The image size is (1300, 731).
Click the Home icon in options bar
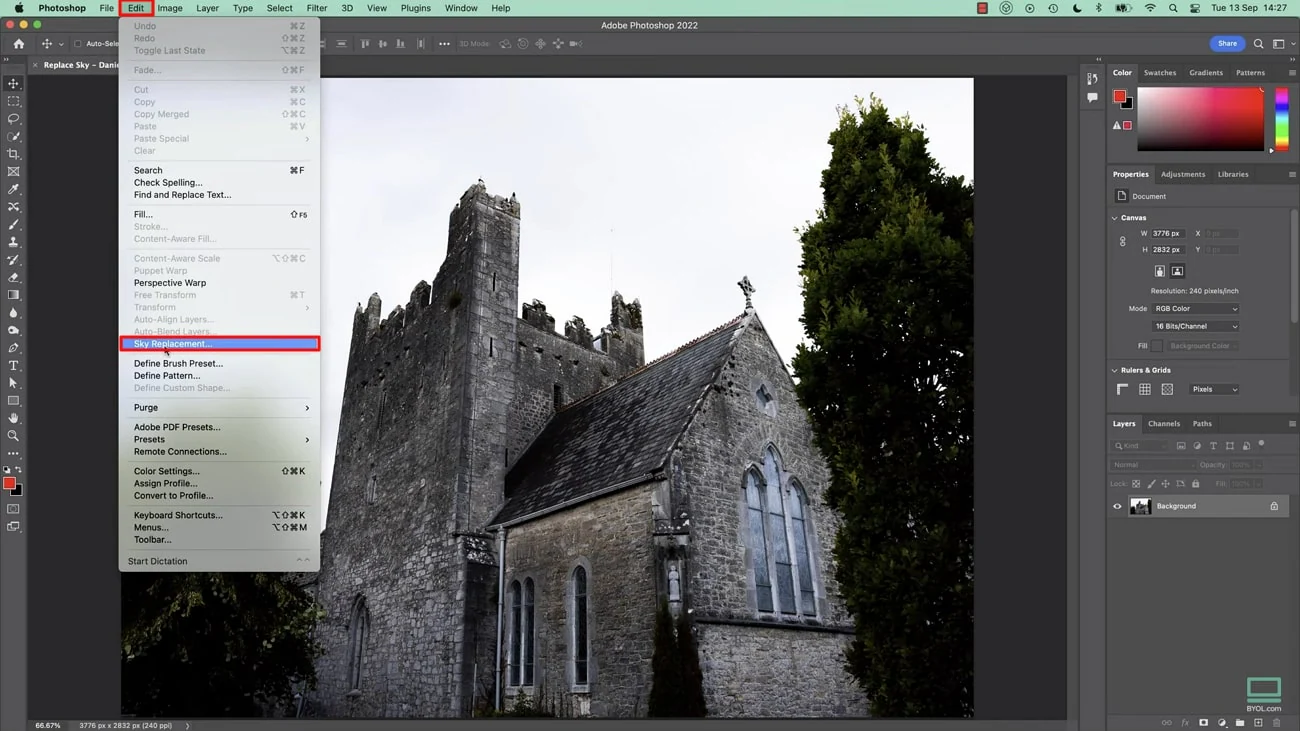coord(18,44)
